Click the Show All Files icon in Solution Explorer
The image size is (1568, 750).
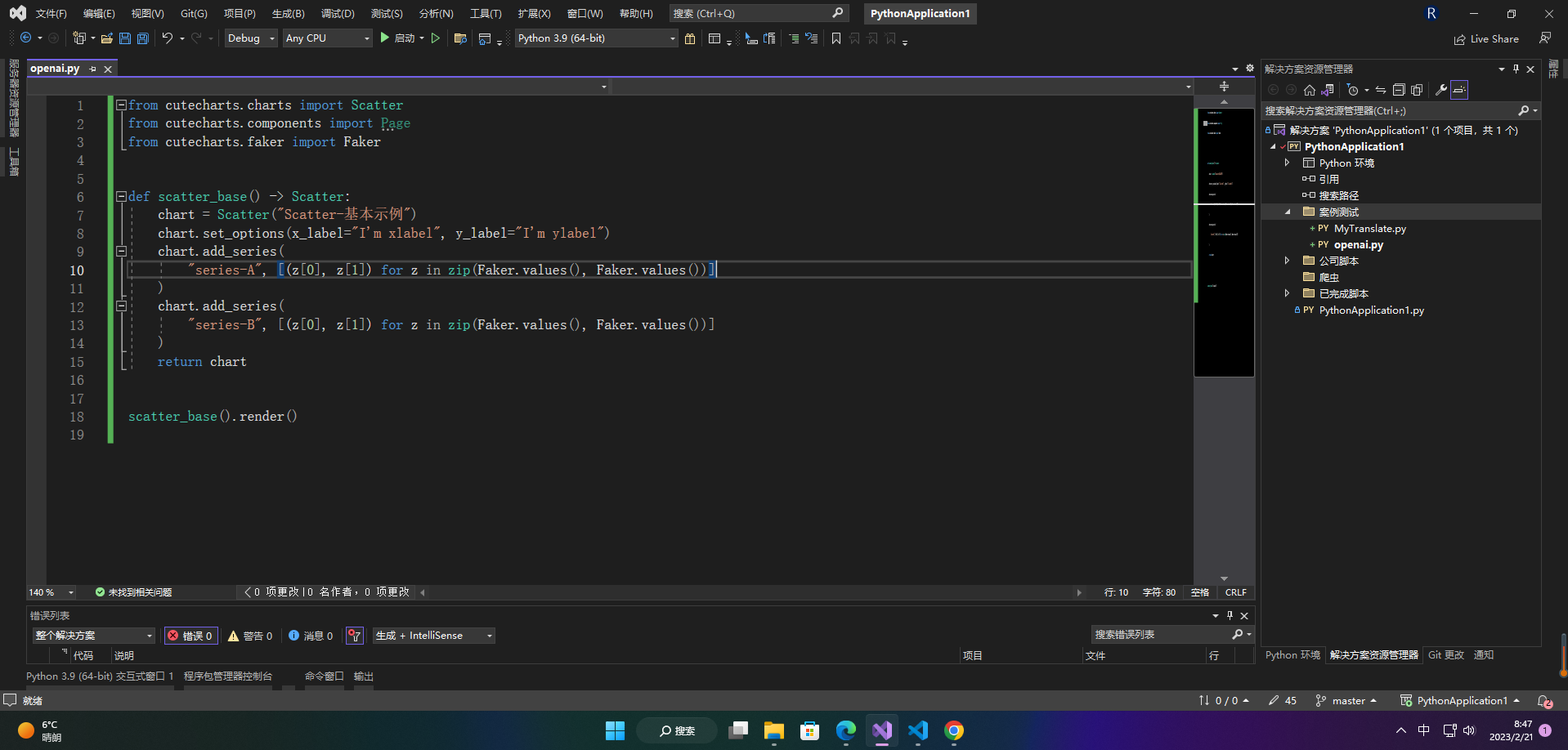coord(1417,90)
